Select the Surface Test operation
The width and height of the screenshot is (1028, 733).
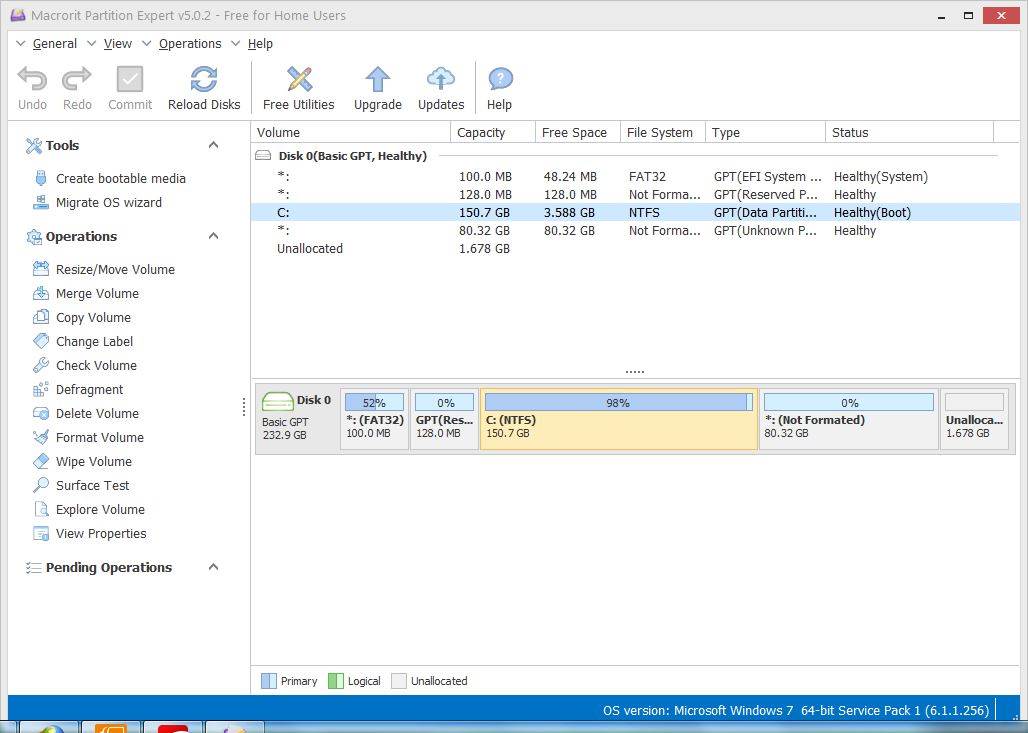point(92,485)
